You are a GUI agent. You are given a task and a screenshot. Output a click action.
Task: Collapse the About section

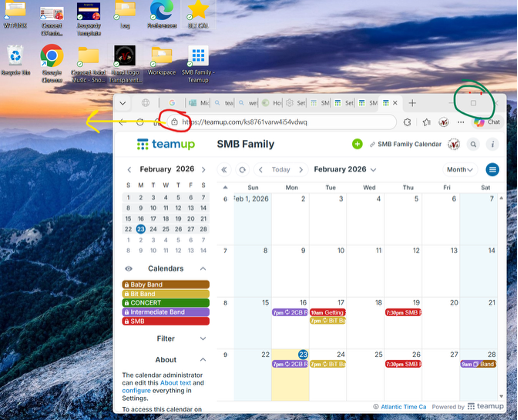point(203,360)
